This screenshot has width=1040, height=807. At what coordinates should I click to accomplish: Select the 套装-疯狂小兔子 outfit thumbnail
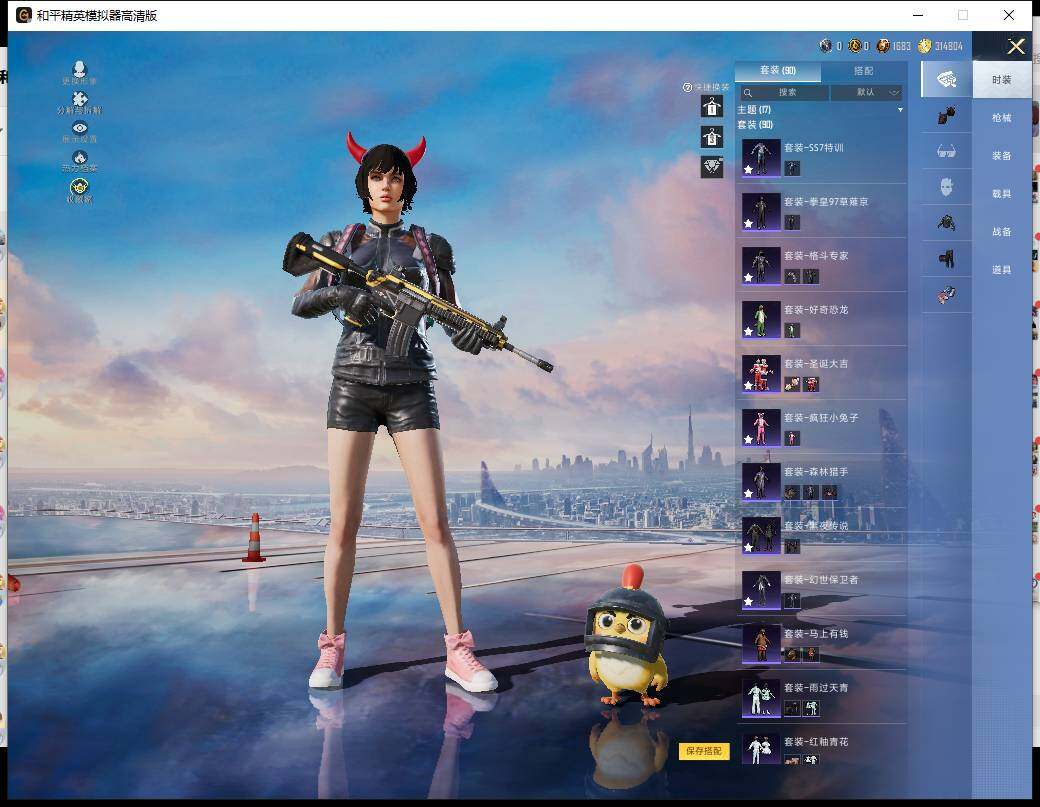pos(761,427)
